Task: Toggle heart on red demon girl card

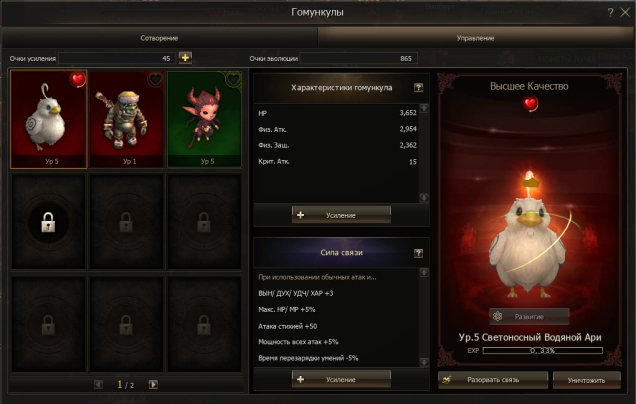Action: [233, 79]
